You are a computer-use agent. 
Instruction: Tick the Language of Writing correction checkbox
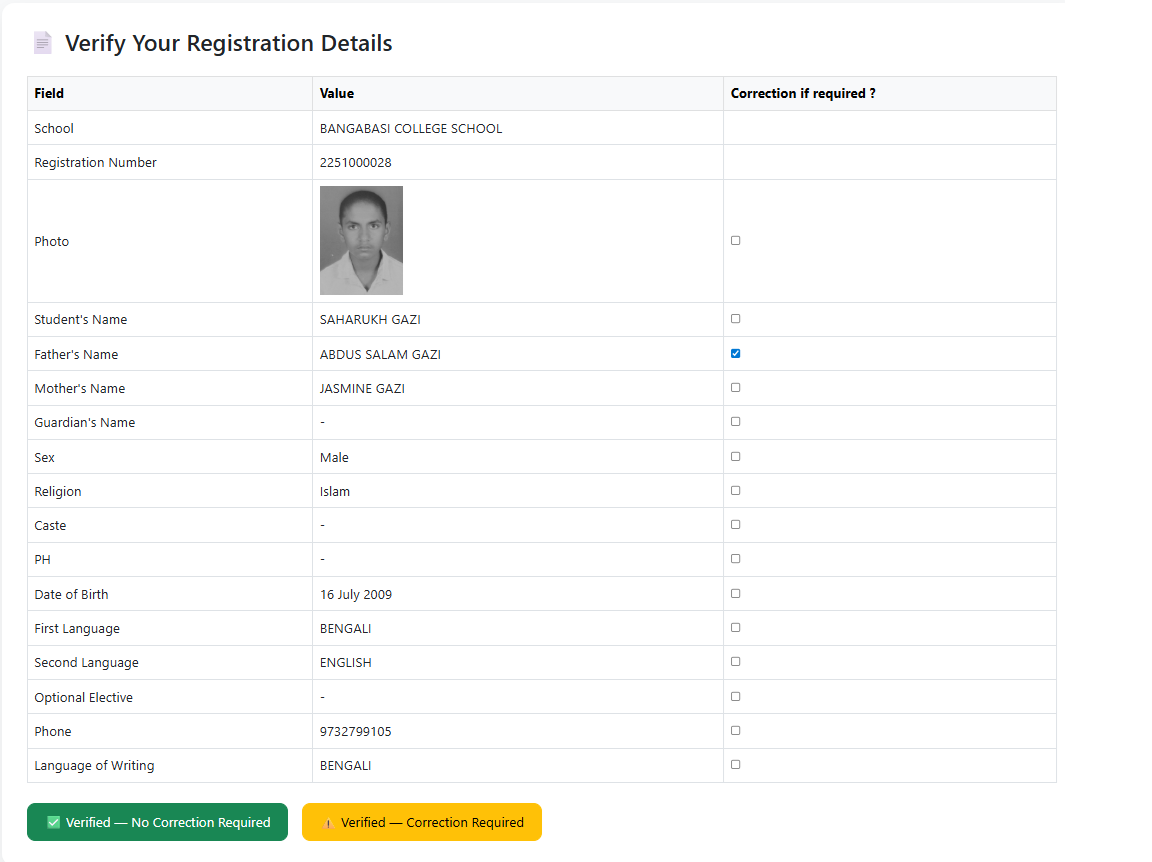[735, 764]
